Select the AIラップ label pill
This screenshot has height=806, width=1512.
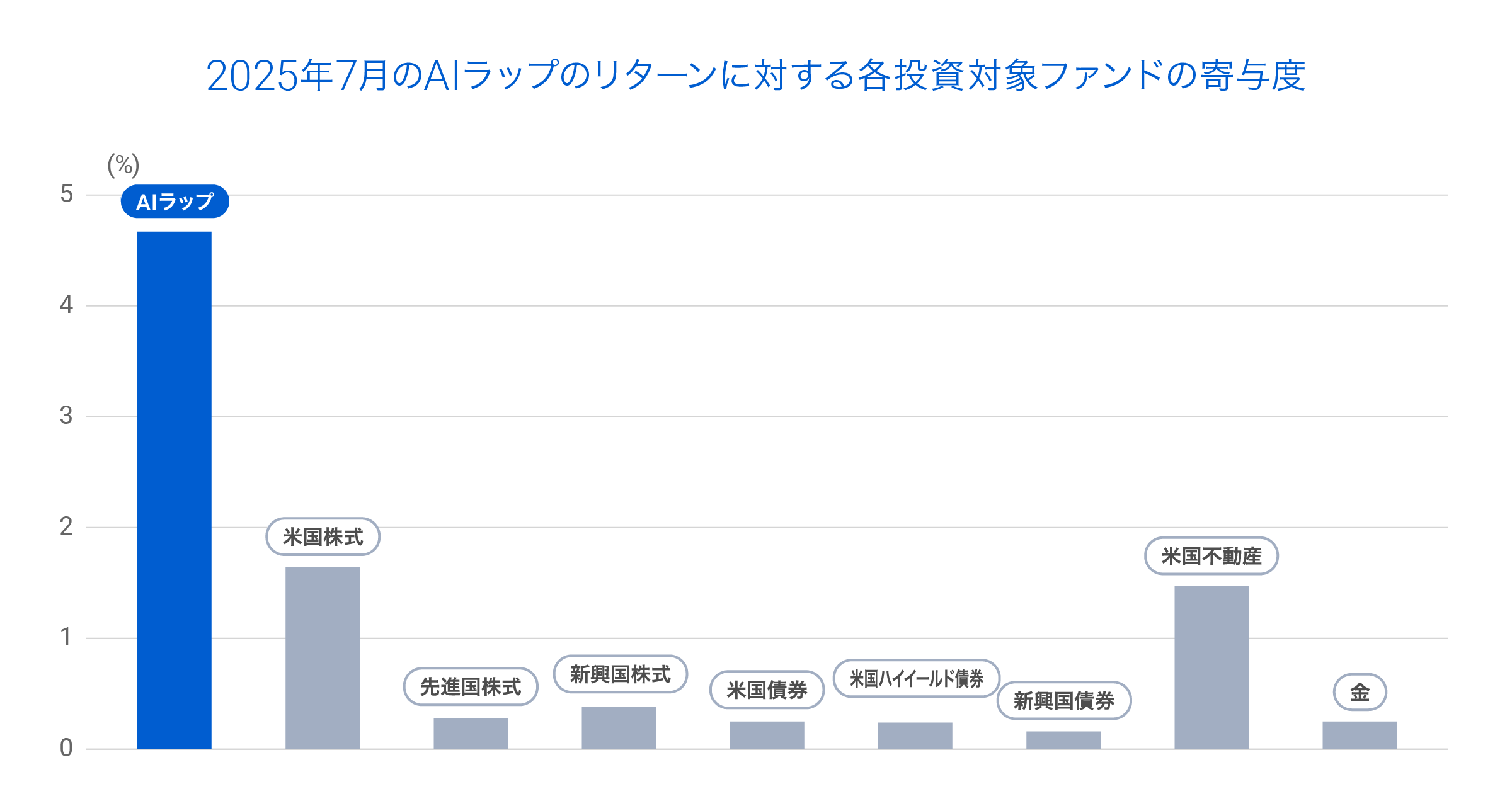[x=175, y=201]
